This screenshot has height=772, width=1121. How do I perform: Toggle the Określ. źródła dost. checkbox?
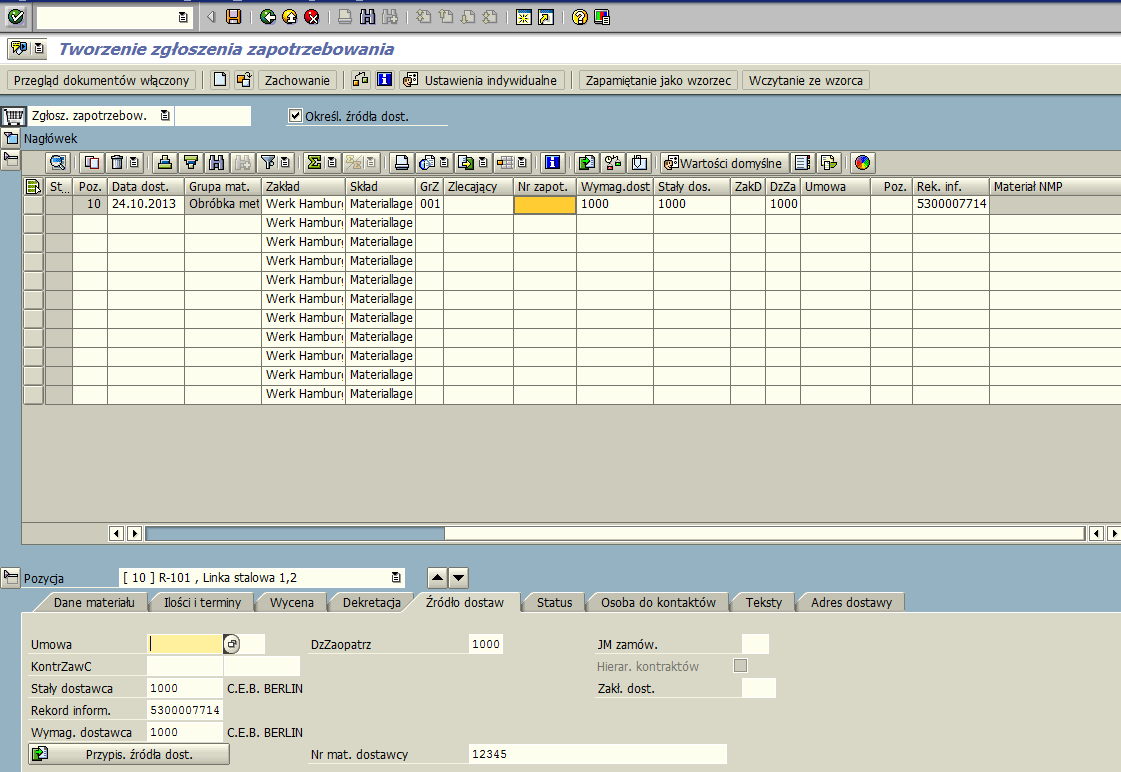pyautogui.click(x=295, y=115)
